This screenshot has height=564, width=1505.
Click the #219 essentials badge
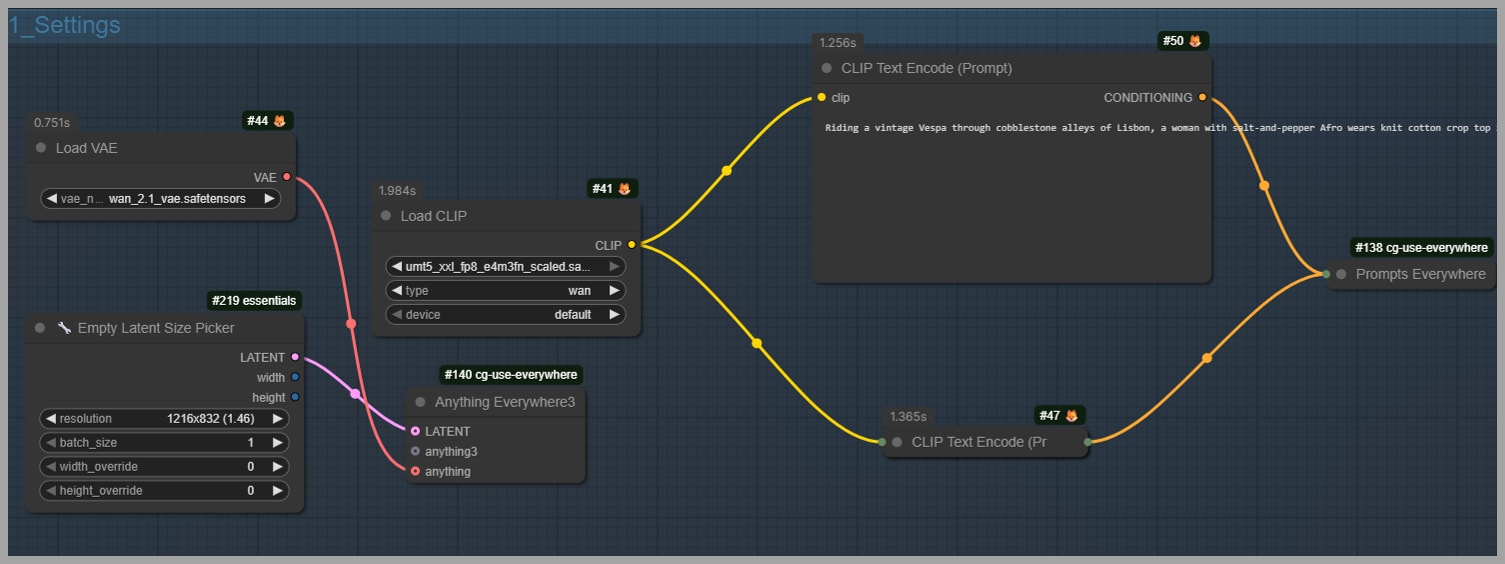[x=253, y=301]
